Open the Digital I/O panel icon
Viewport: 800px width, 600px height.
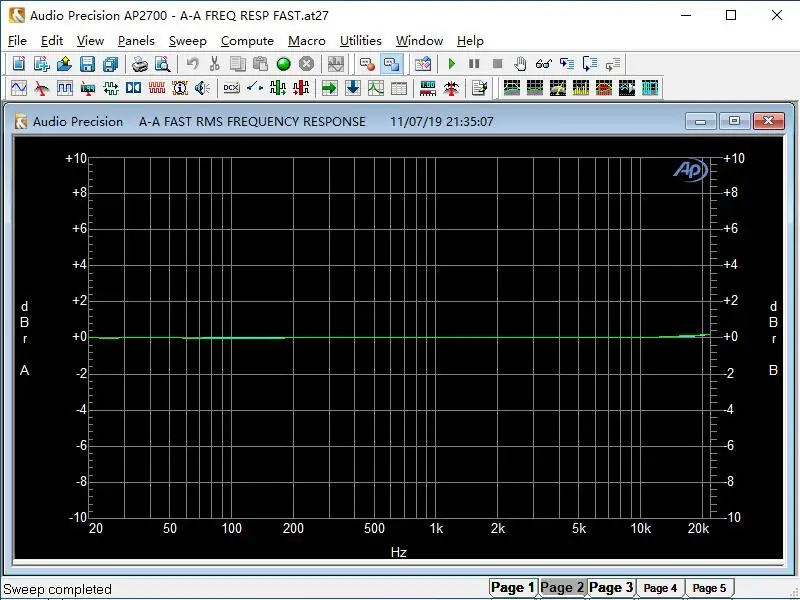pyautogui.click(x=111, y=88)
